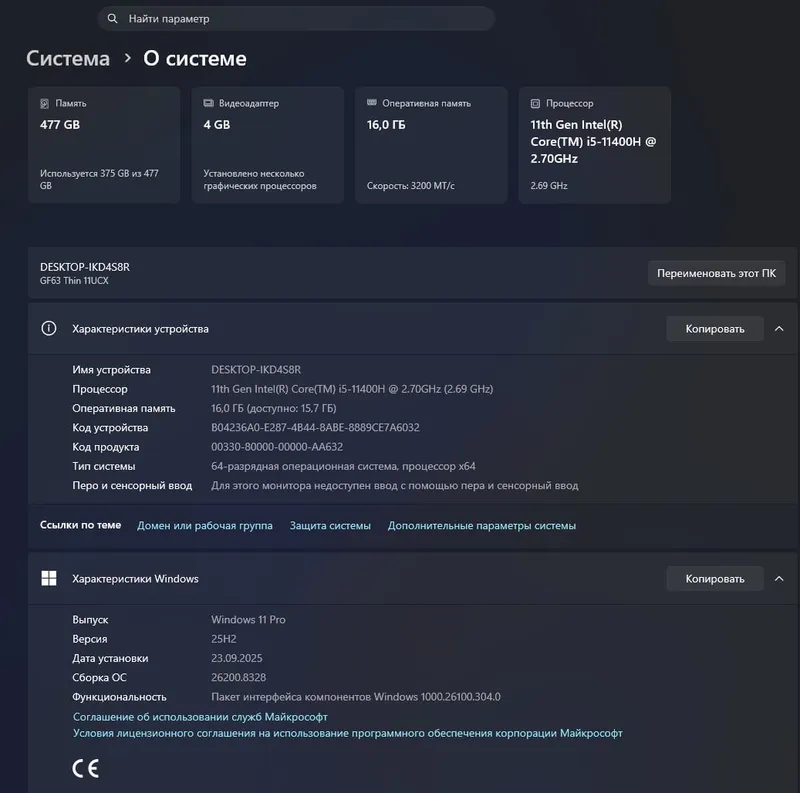Click Переименовать этот ПК button
The image size is (800, 793).
(x=716, y=273)
